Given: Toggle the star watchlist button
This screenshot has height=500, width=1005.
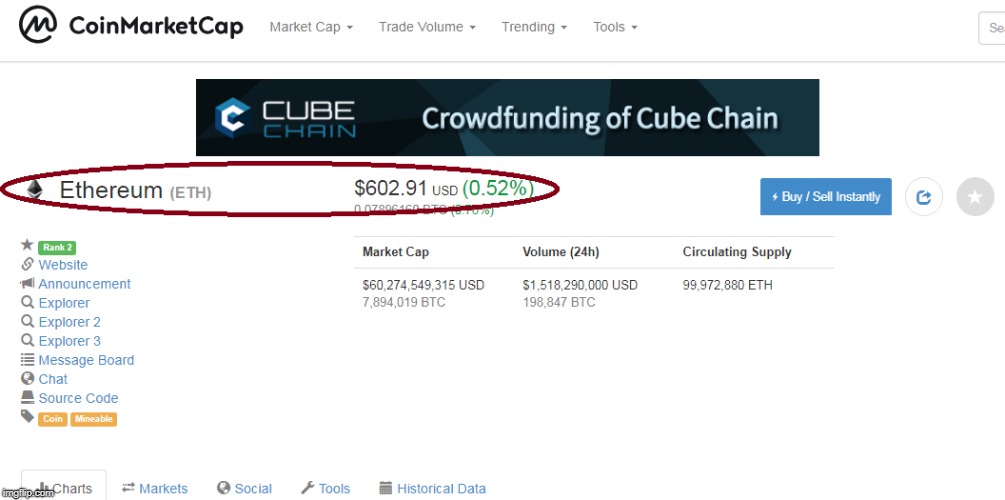Looking at the screenshot, I should pos(975,197).
